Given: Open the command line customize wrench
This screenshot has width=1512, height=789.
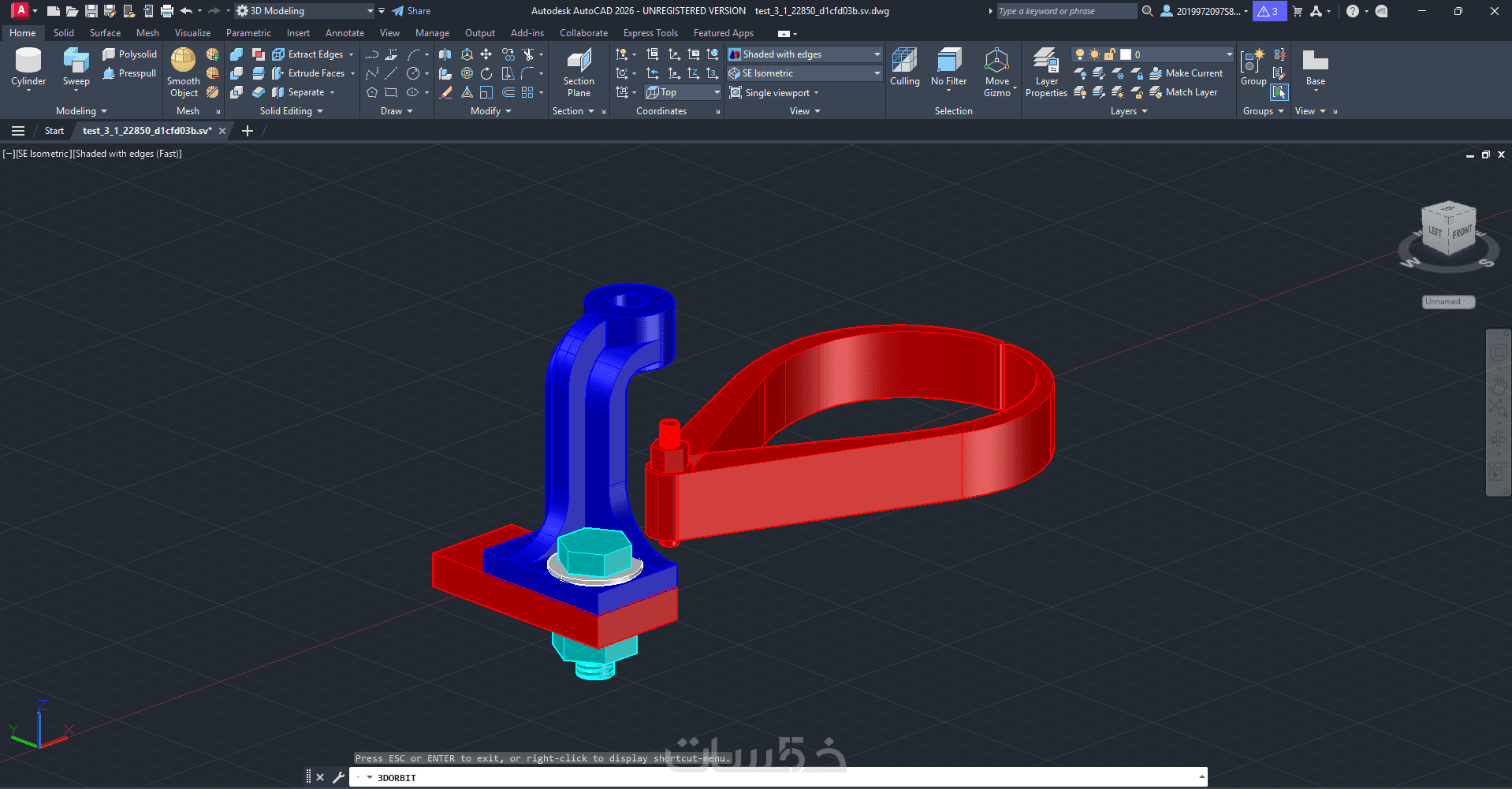Looking at the screenshot, I should point(338,777).
